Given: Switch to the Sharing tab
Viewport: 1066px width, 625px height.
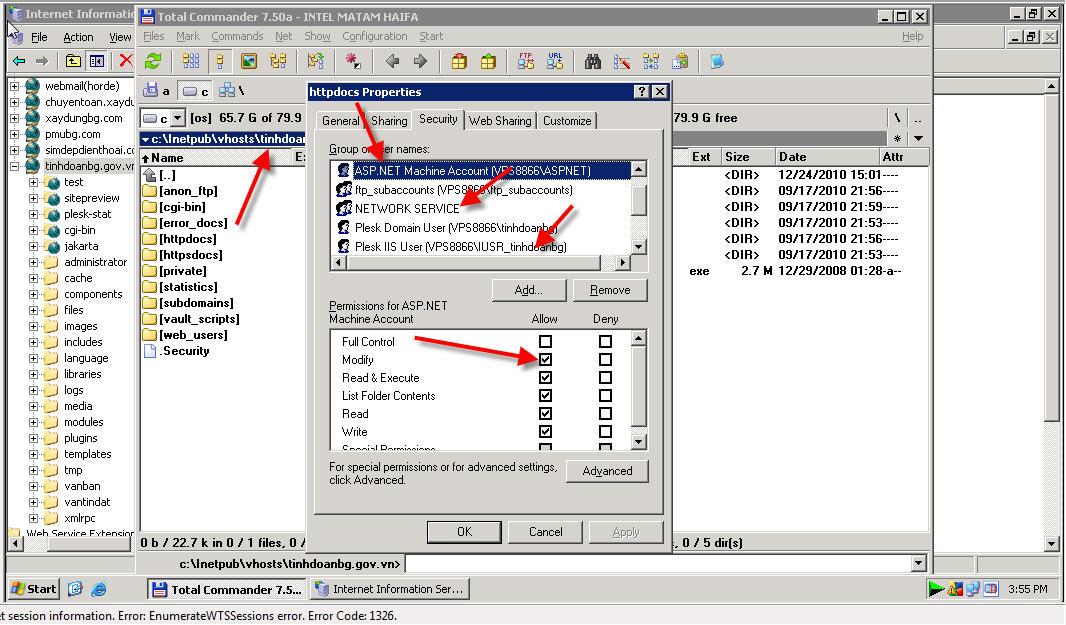Looking at the screenshot, I should pyautogui.click(x=389, y=120).
